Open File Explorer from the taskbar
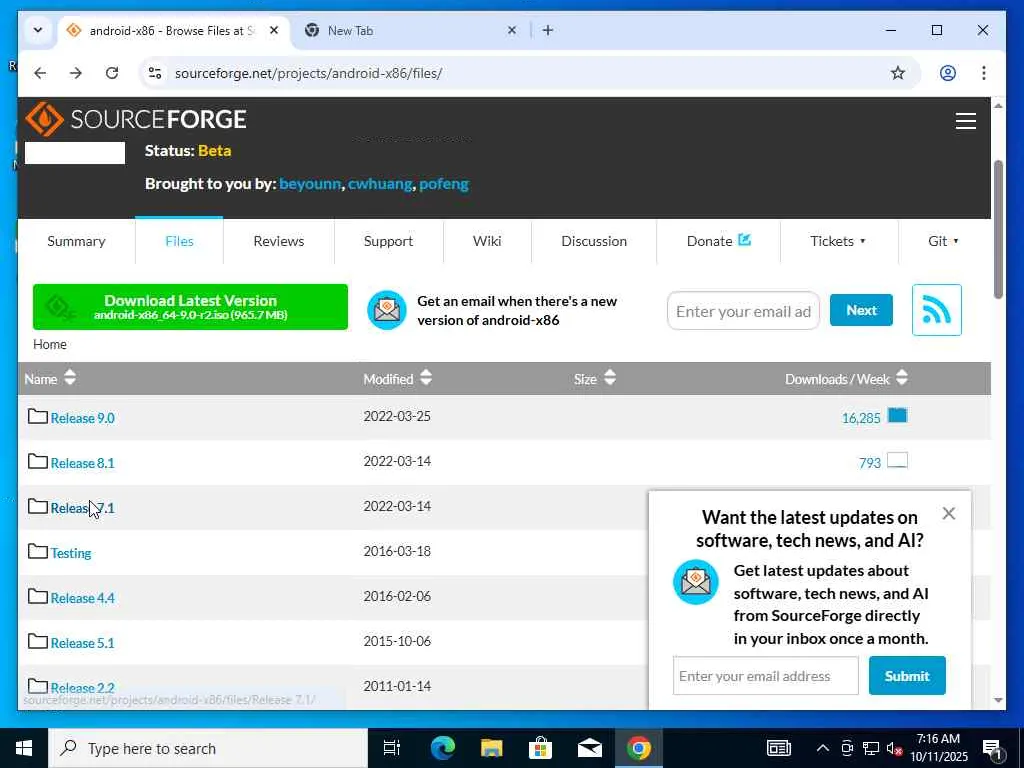The width and height of the screenshot is (1024, 768). coord(492,748)
